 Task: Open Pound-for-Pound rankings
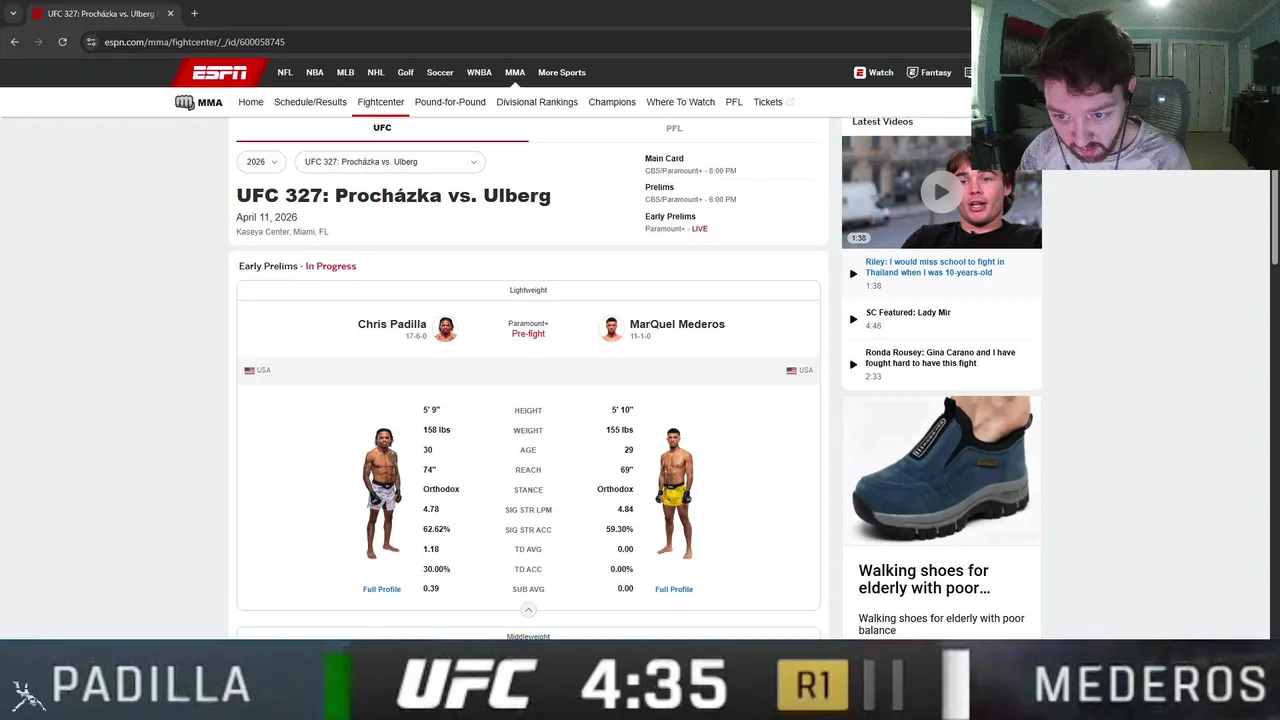(450, 102)
